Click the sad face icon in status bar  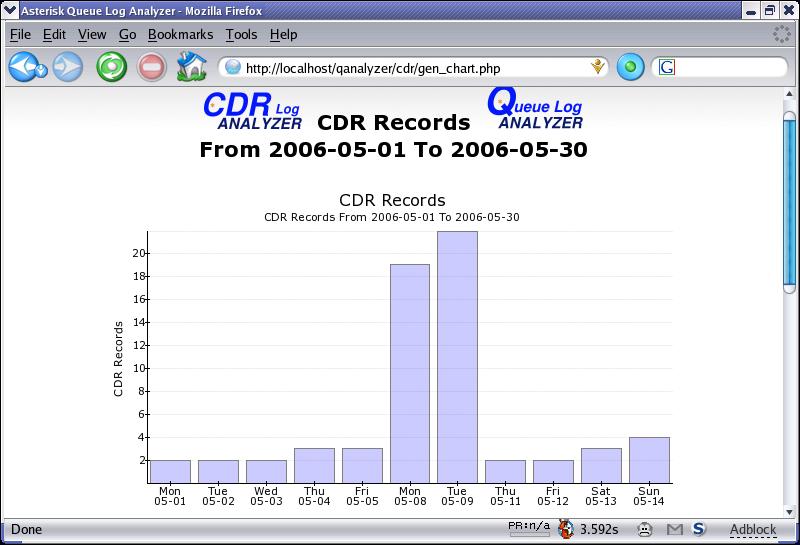pos(646,529)
